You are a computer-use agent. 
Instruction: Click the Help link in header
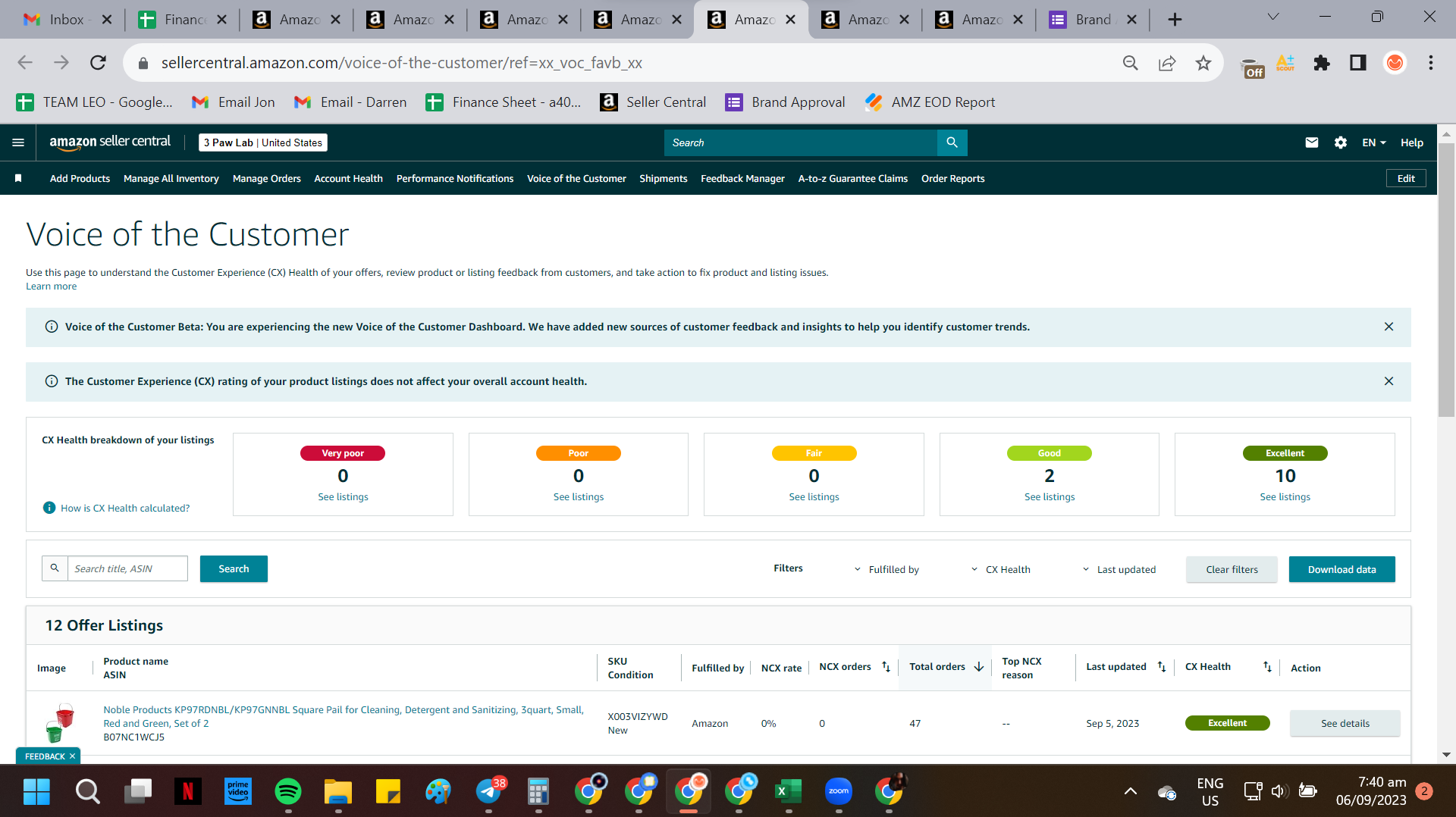coord(1411,142)
